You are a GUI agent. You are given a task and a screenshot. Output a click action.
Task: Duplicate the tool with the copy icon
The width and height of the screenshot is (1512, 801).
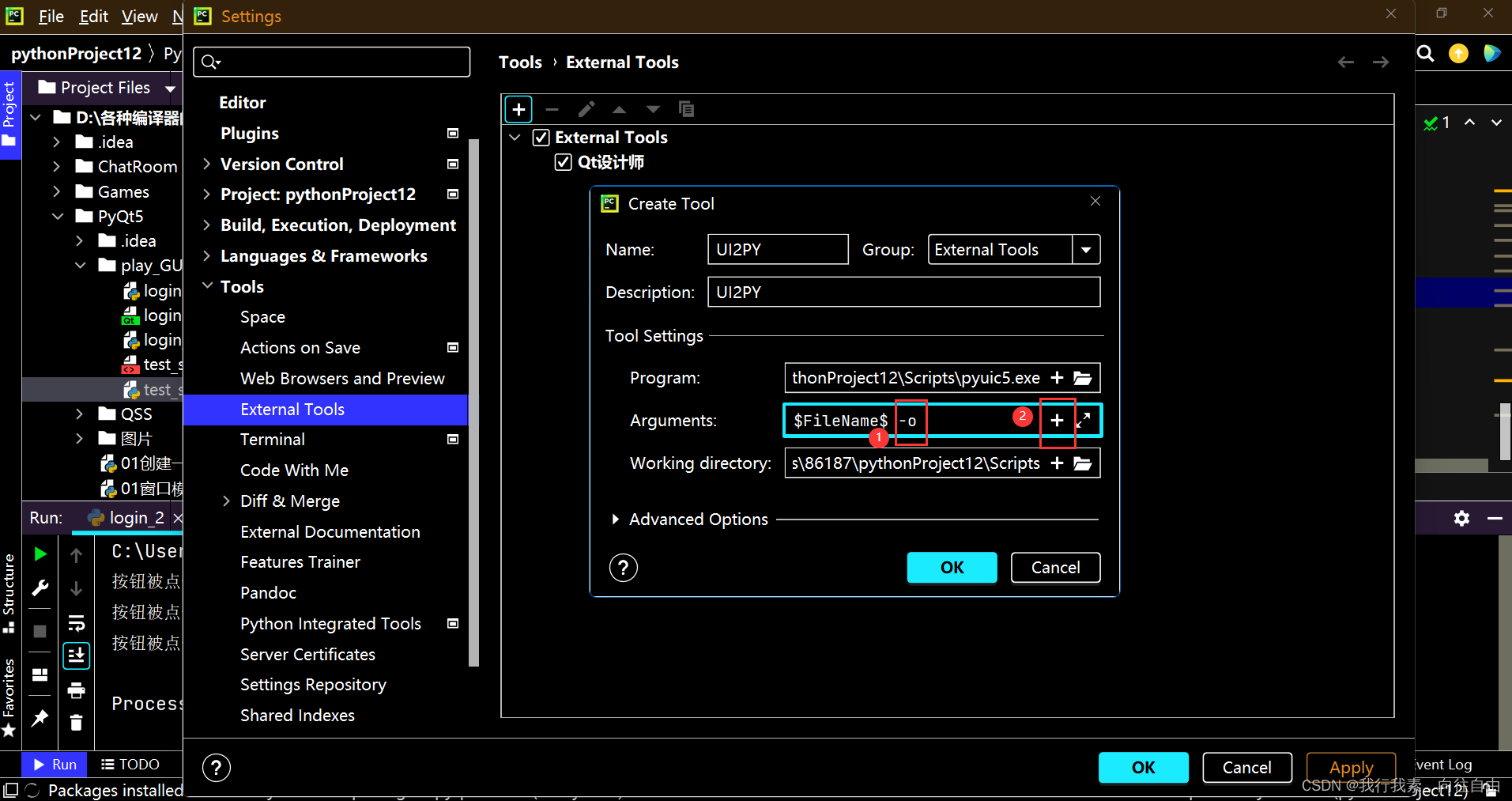click(x=685, y=109)
